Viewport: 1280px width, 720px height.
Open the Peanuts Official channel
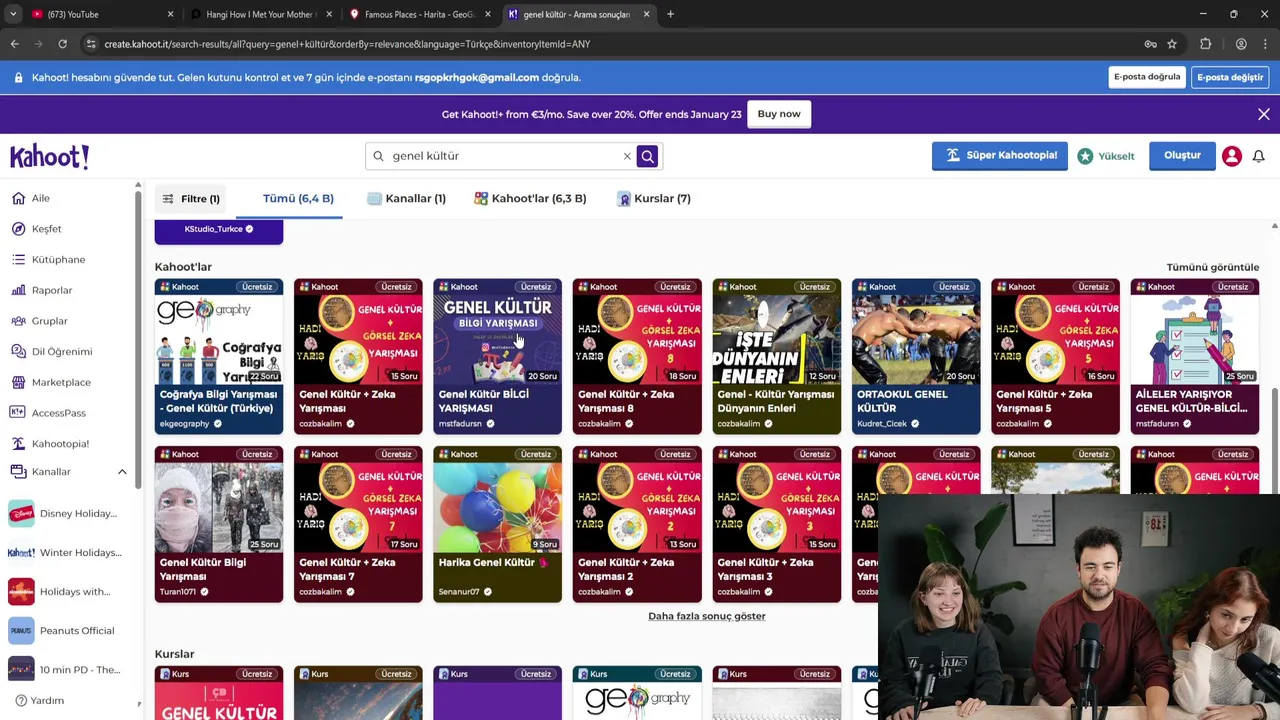coord(64,630)
